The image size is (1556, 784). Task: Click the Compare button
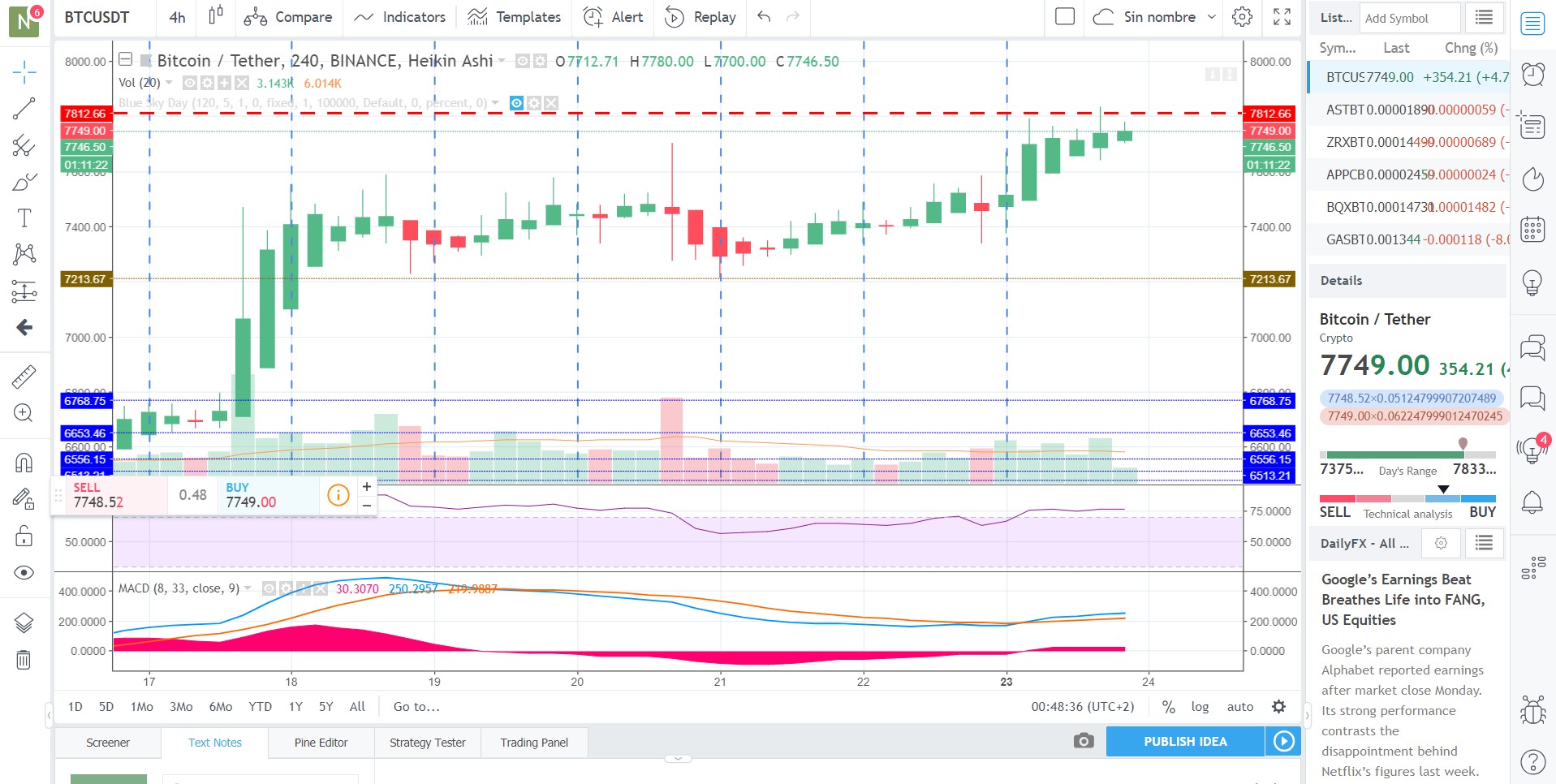tap(288, 17)
